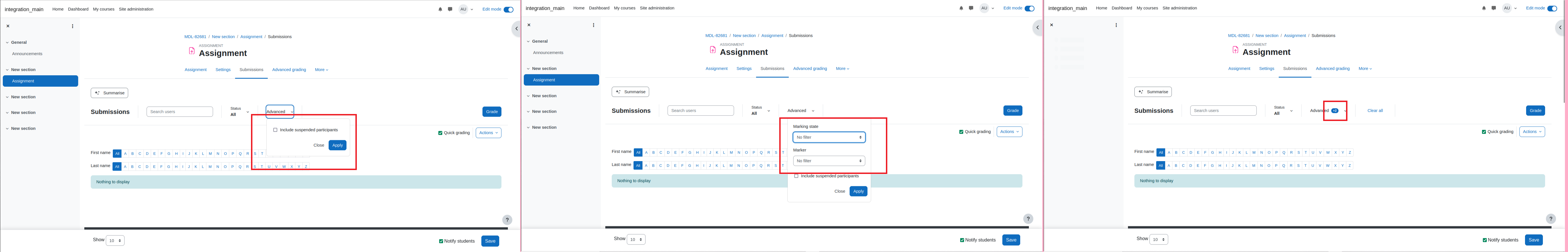Open Status filter dropdown in left screenshot
This screenshot has width=1568, height=252.
pos(239,112)
